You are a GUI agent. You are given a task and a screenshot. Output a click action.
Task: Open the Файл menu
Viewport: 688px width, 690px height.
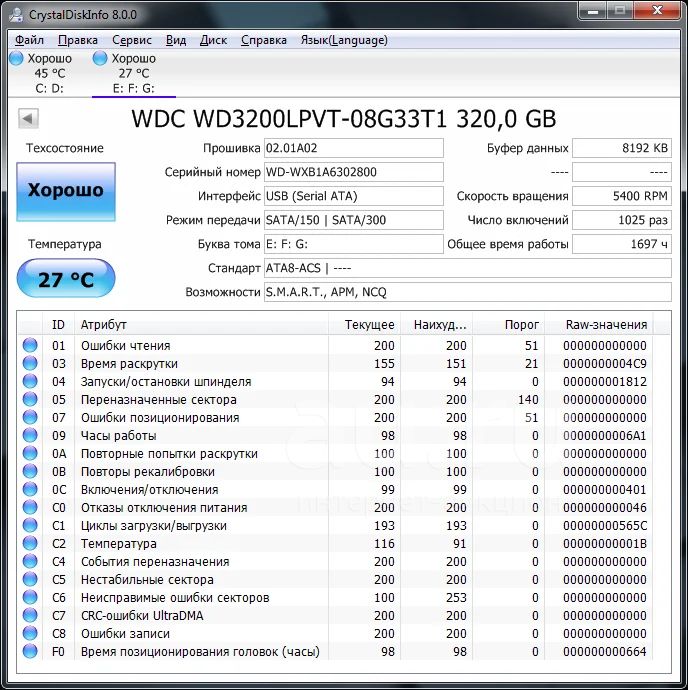[29, 40]
